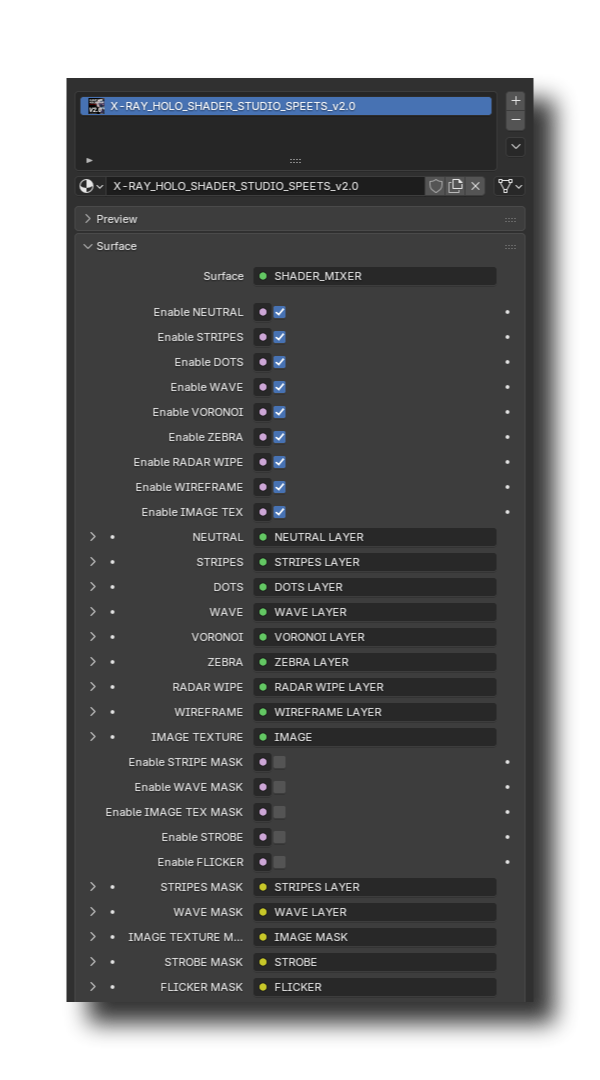The width and height of the screenshot is (600, 1080).
Task: Click the add material slot plus icon
Action: coord(515,101)
